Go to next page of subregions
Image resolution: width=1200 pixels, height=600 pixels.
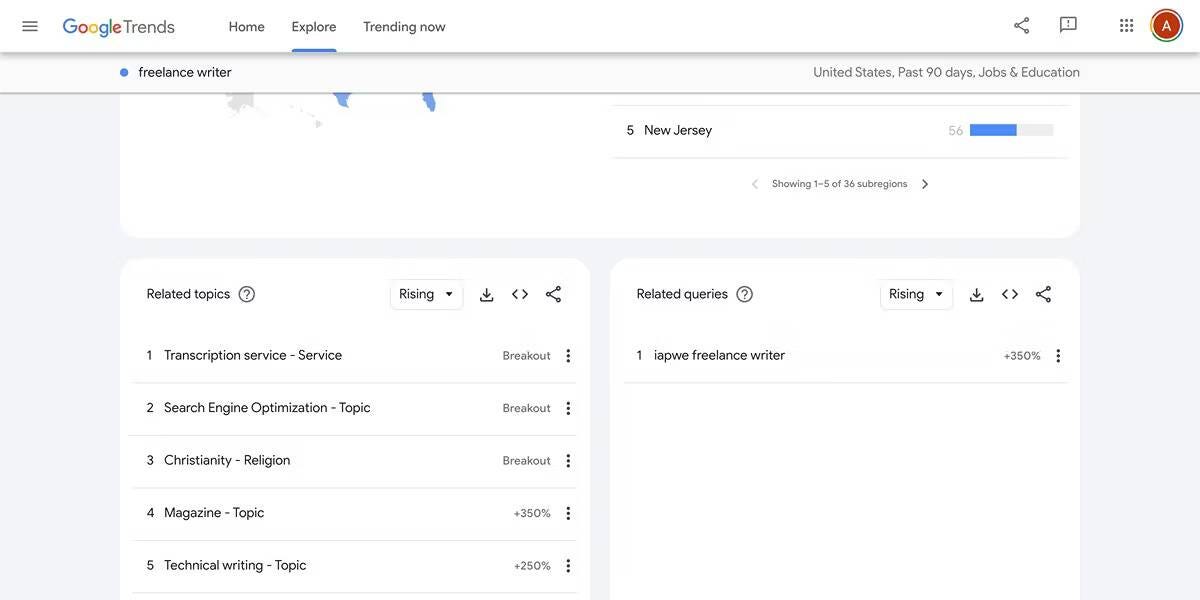pos(925,184)
